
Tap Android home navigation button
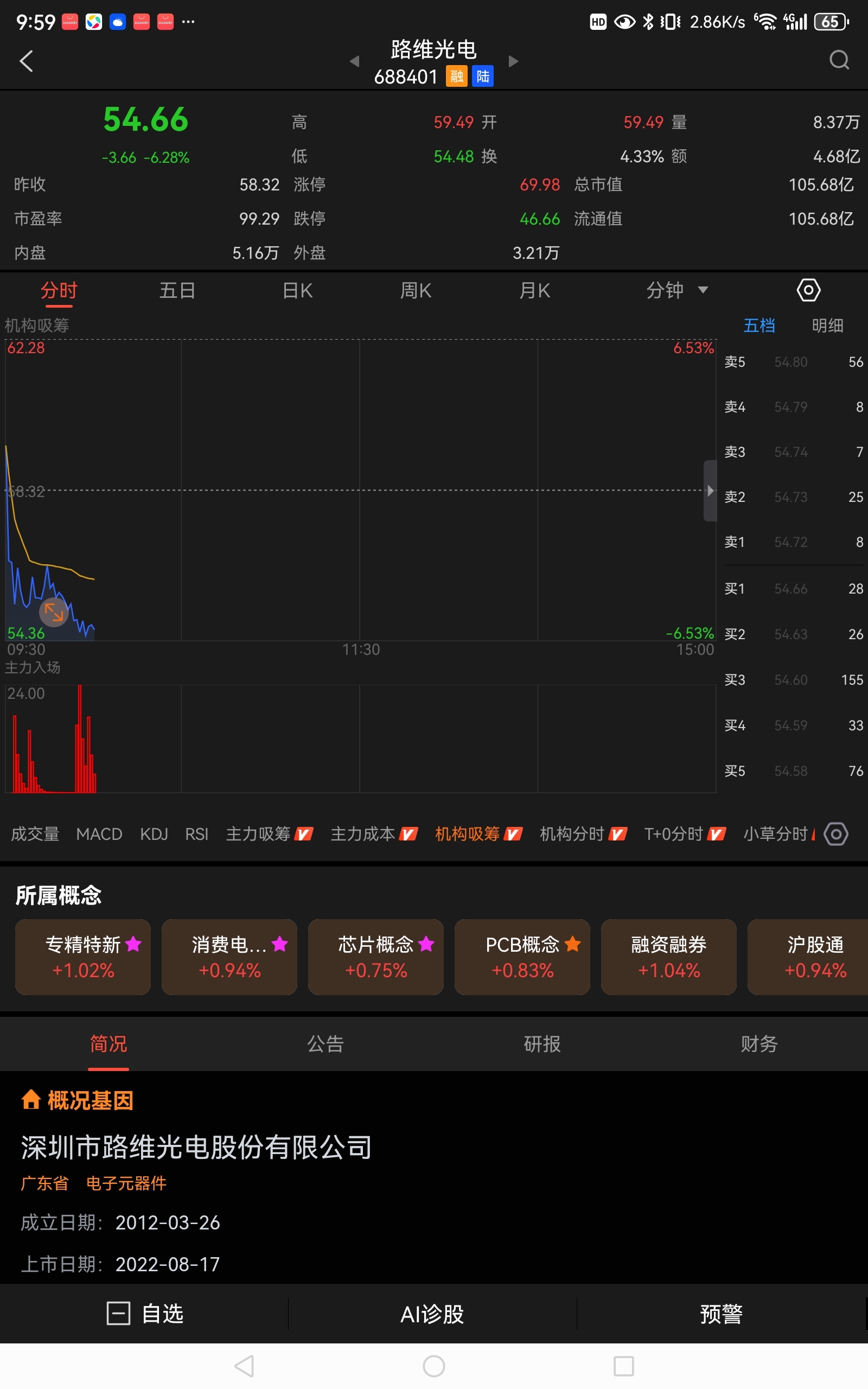pyautogui.click(x=434, y=1366)
